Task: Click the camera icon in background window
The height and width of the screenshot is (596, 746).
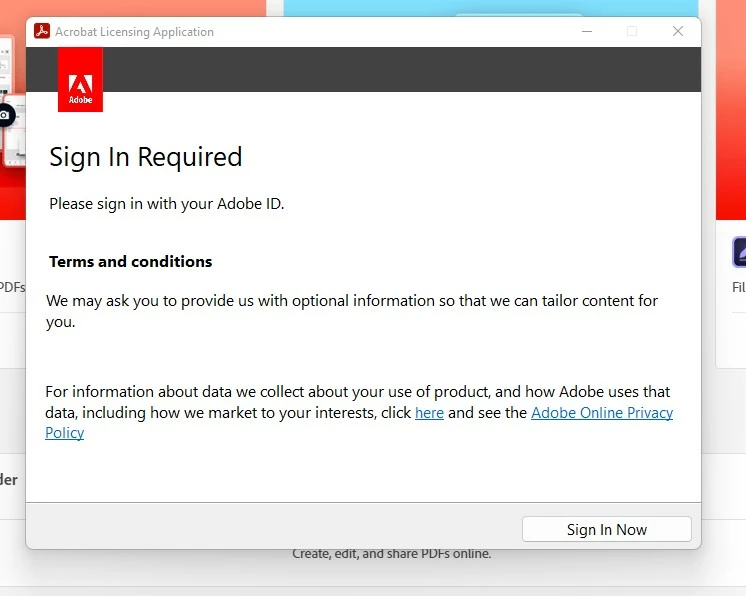Action: pyautogui.click(x=5, y=115)
